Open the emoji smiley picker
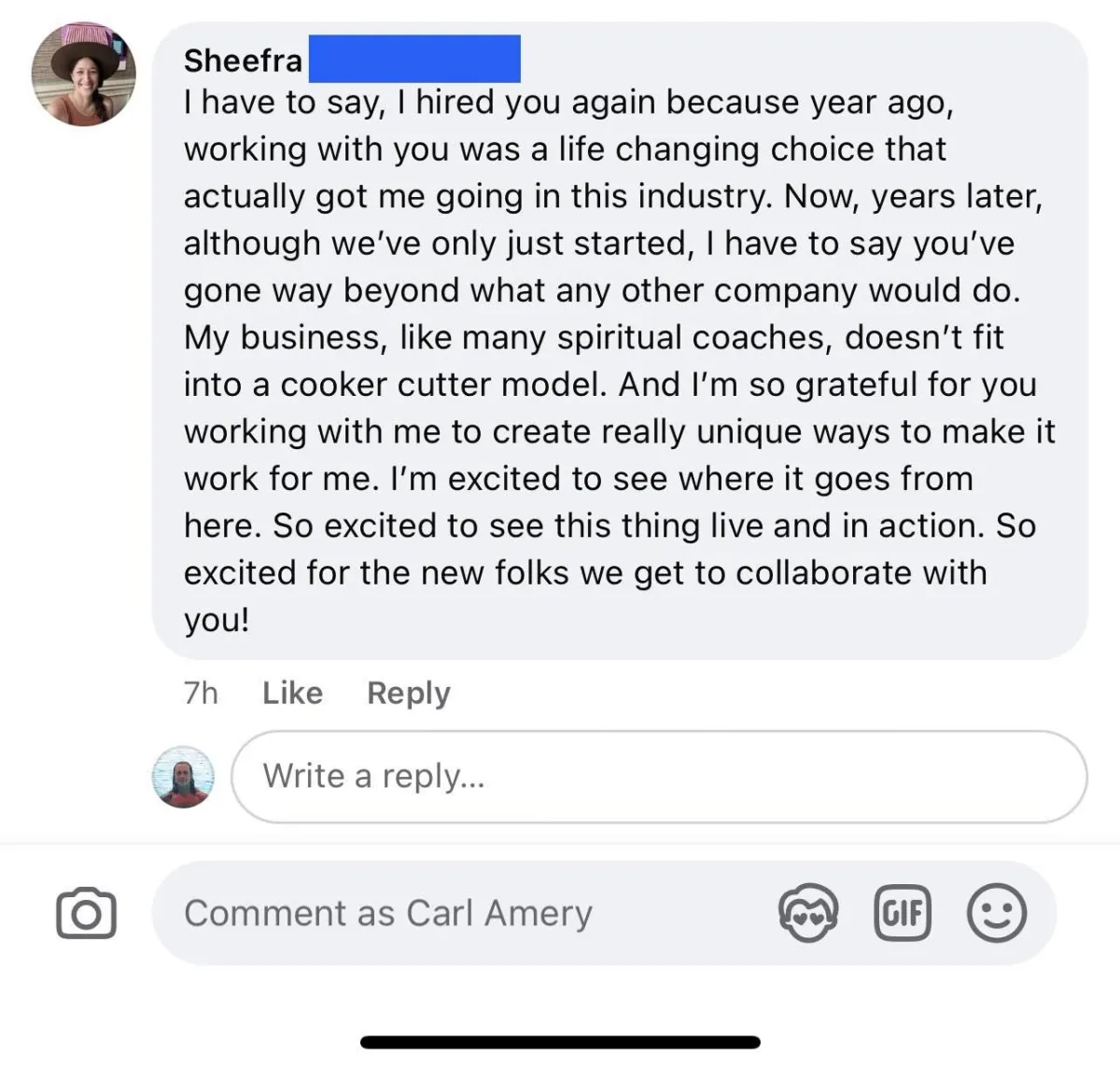The image size is (1120, 1069). 997,912
